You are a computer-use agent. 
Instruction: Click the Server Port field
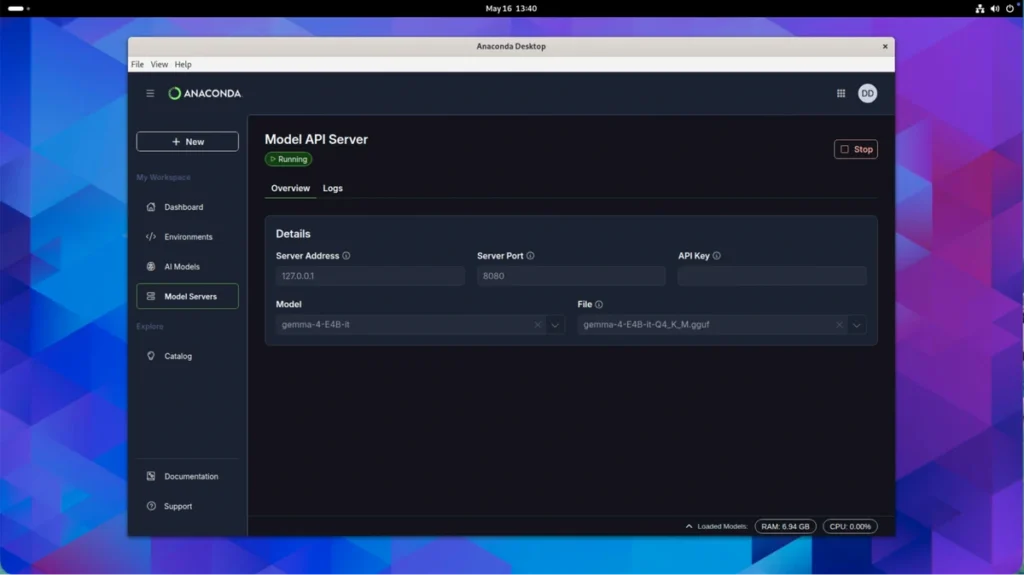[x=571, y=276]
